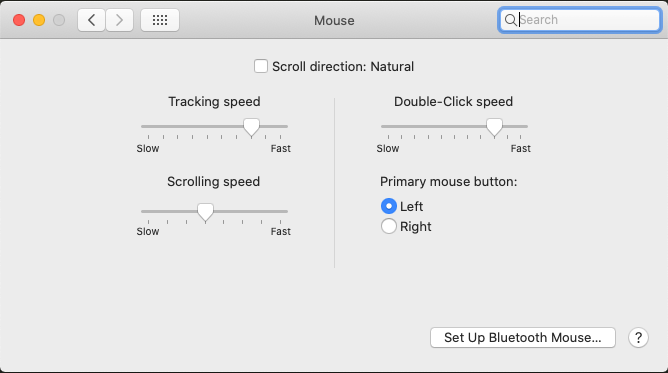Viewport: 668px width, 373px height.
Task: Click the Double-Click speed slider thumb
Action: pyautogui.click(x=494, y=128)
